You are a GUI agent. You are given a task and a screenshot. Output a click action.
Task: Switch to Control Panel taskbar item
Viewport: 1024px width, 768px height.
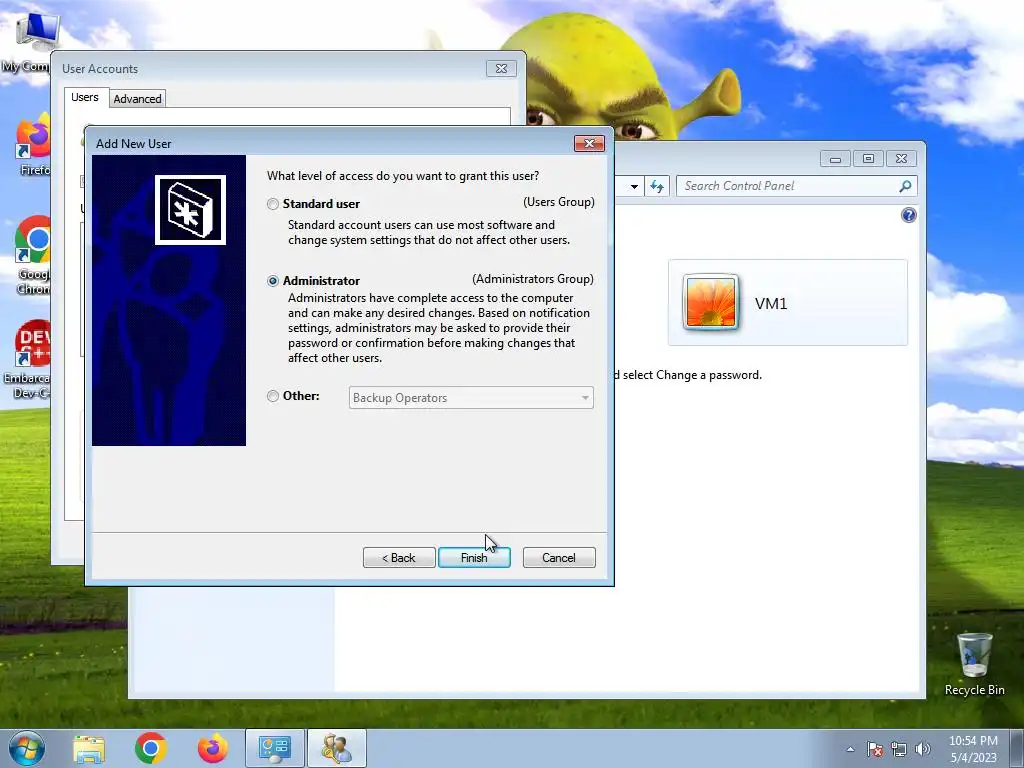click(x=274, y=749)
